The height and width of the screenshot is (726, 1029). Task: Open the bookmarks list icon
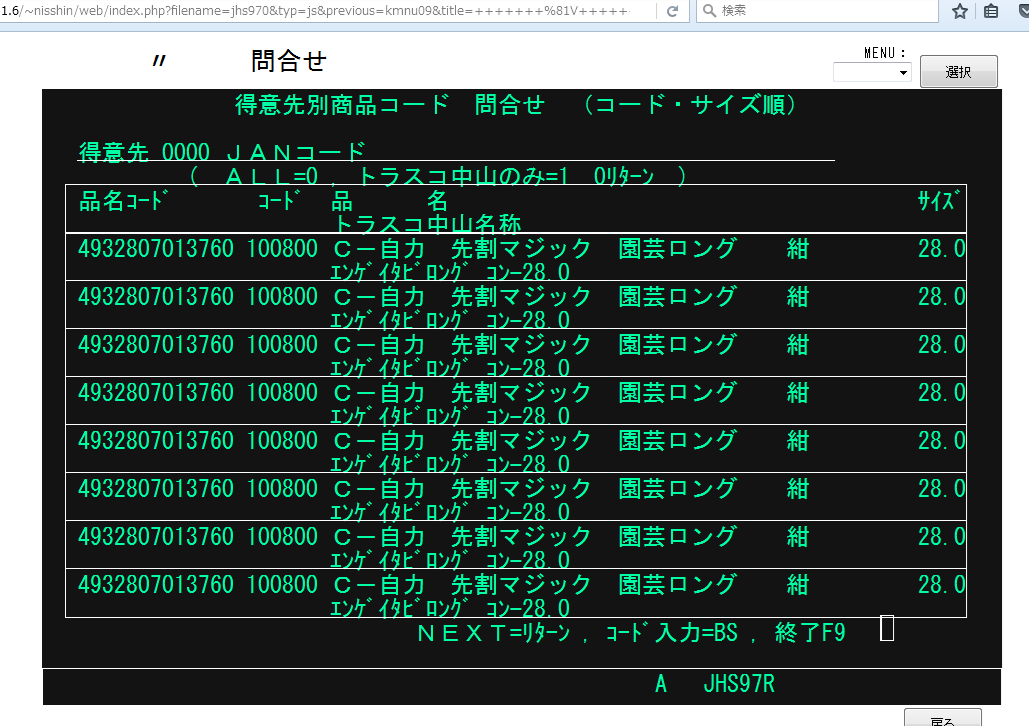click(x=991, y=11)
